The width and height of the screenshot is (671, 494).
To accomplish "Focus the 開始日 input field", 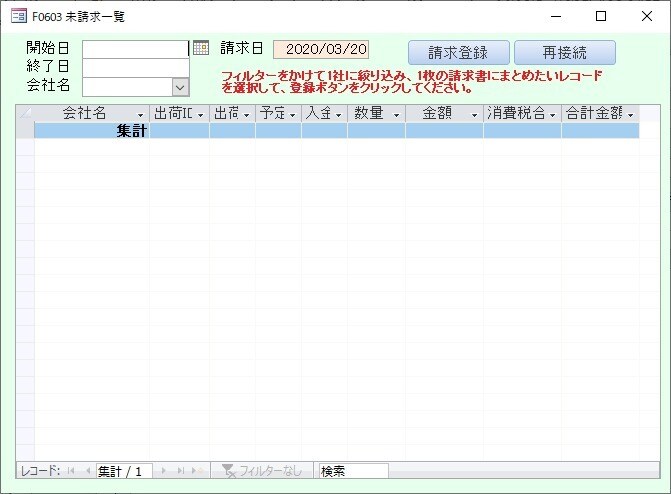I will [136, 49].
